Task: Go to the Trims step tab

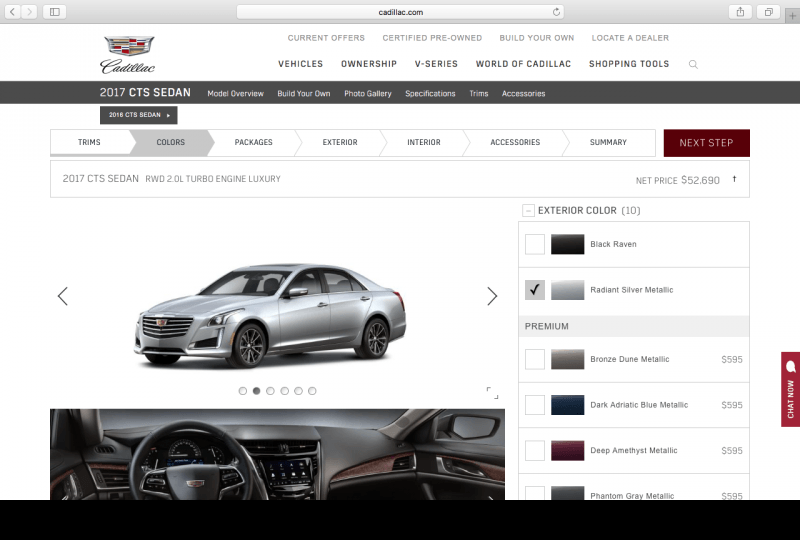Action: [89, 142]
